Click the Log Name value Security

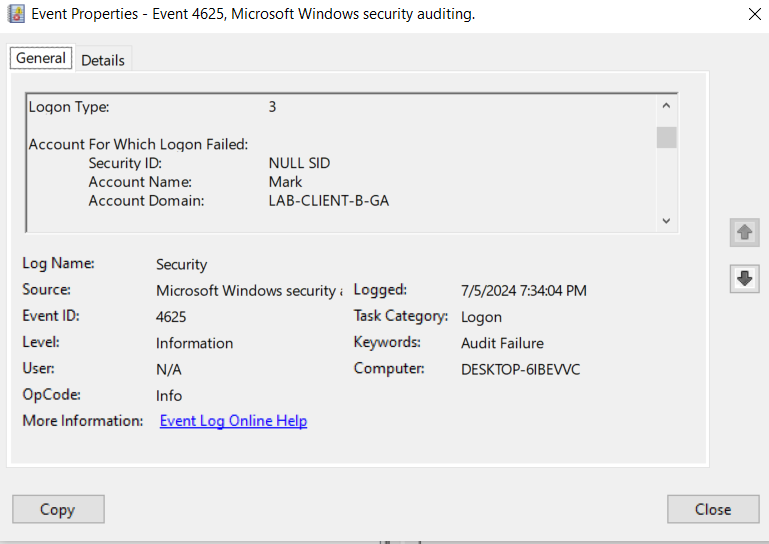[x=181, y=265]
